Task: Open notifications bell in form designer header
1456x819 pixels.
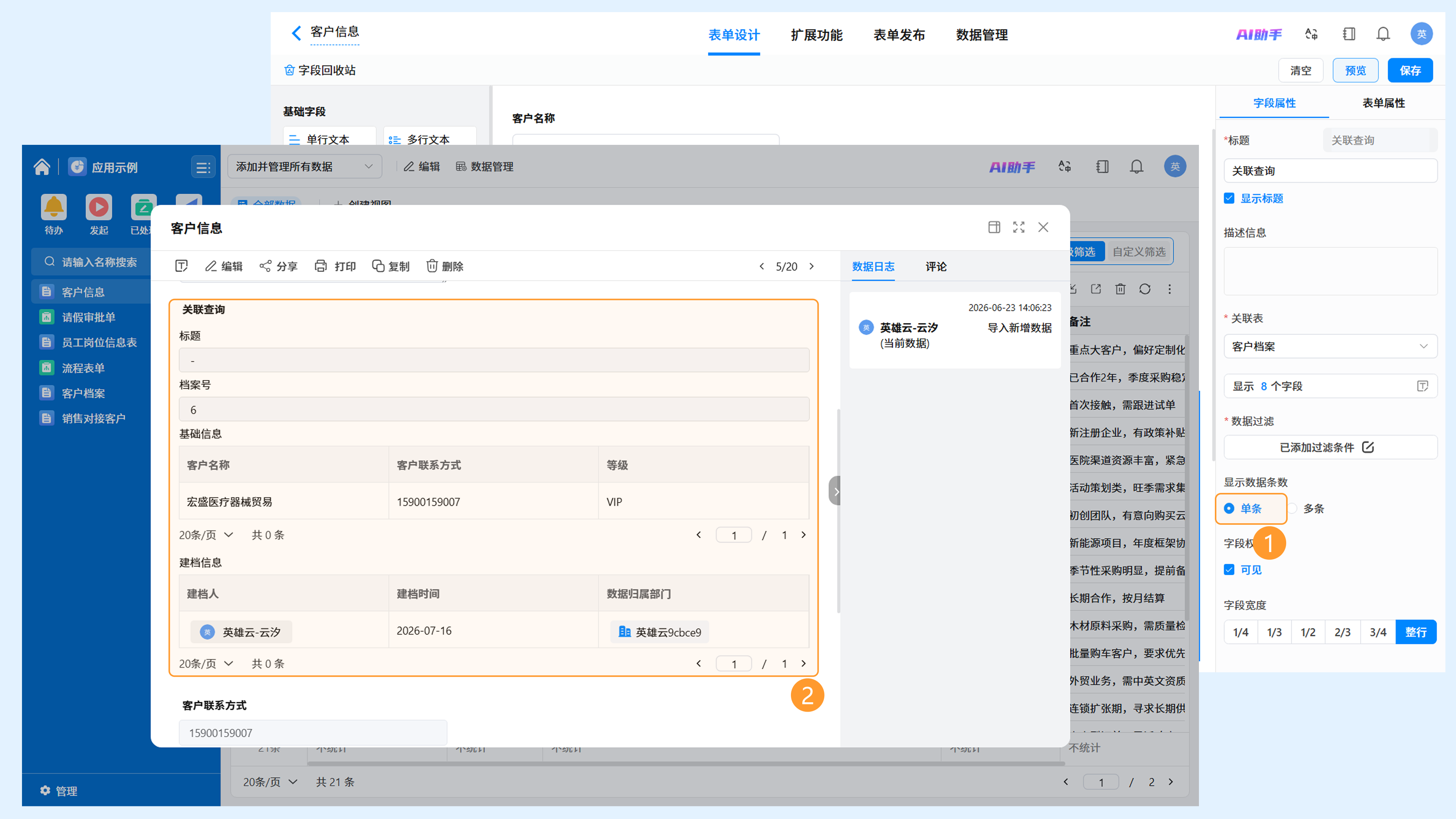Action: [1383, 35]
